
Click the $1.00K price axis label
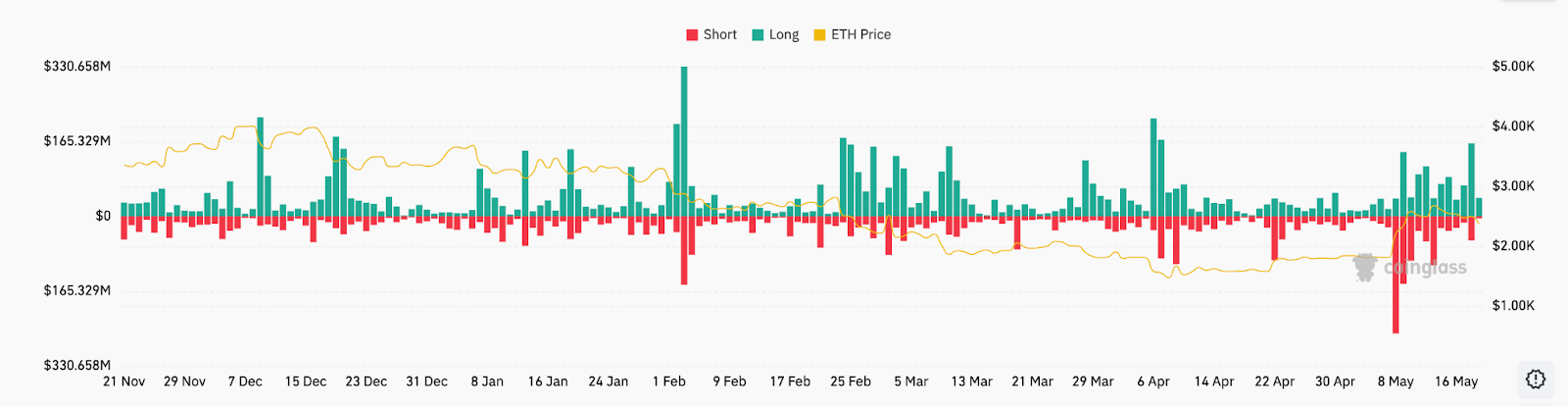[1513, 306]
